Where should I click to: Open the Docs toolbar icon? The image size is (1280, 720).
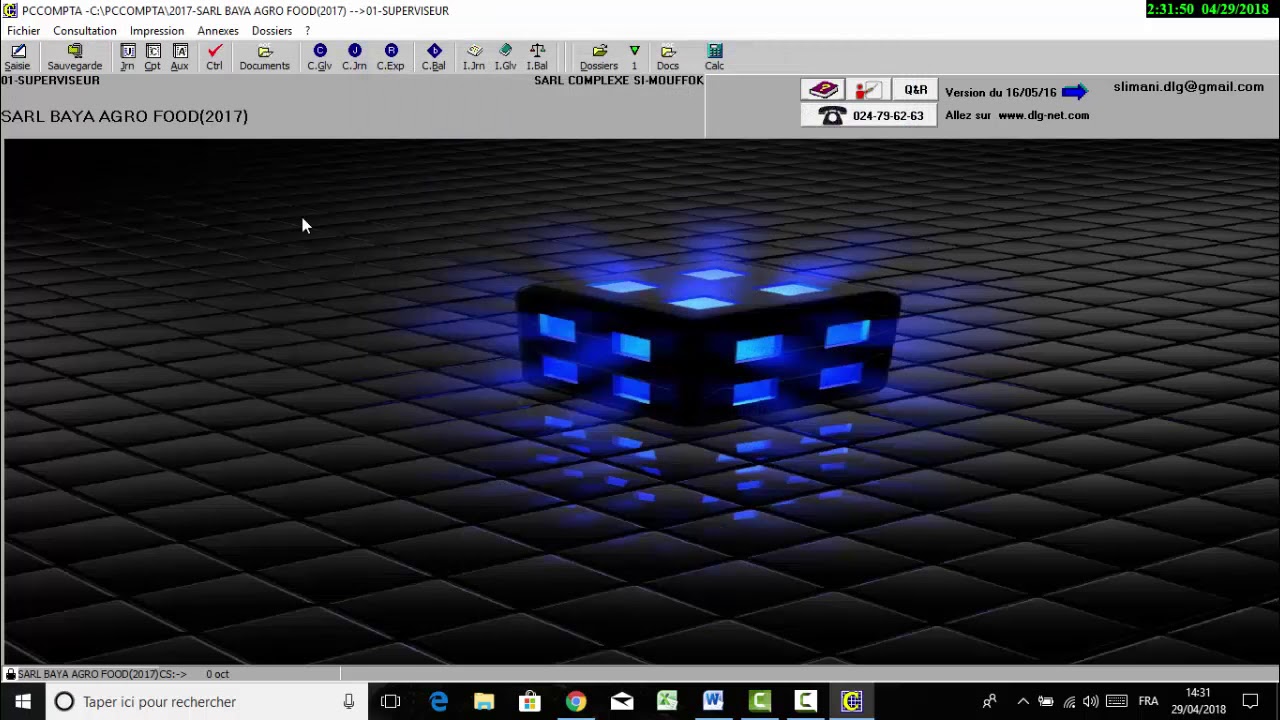click(x=668, y=58)
